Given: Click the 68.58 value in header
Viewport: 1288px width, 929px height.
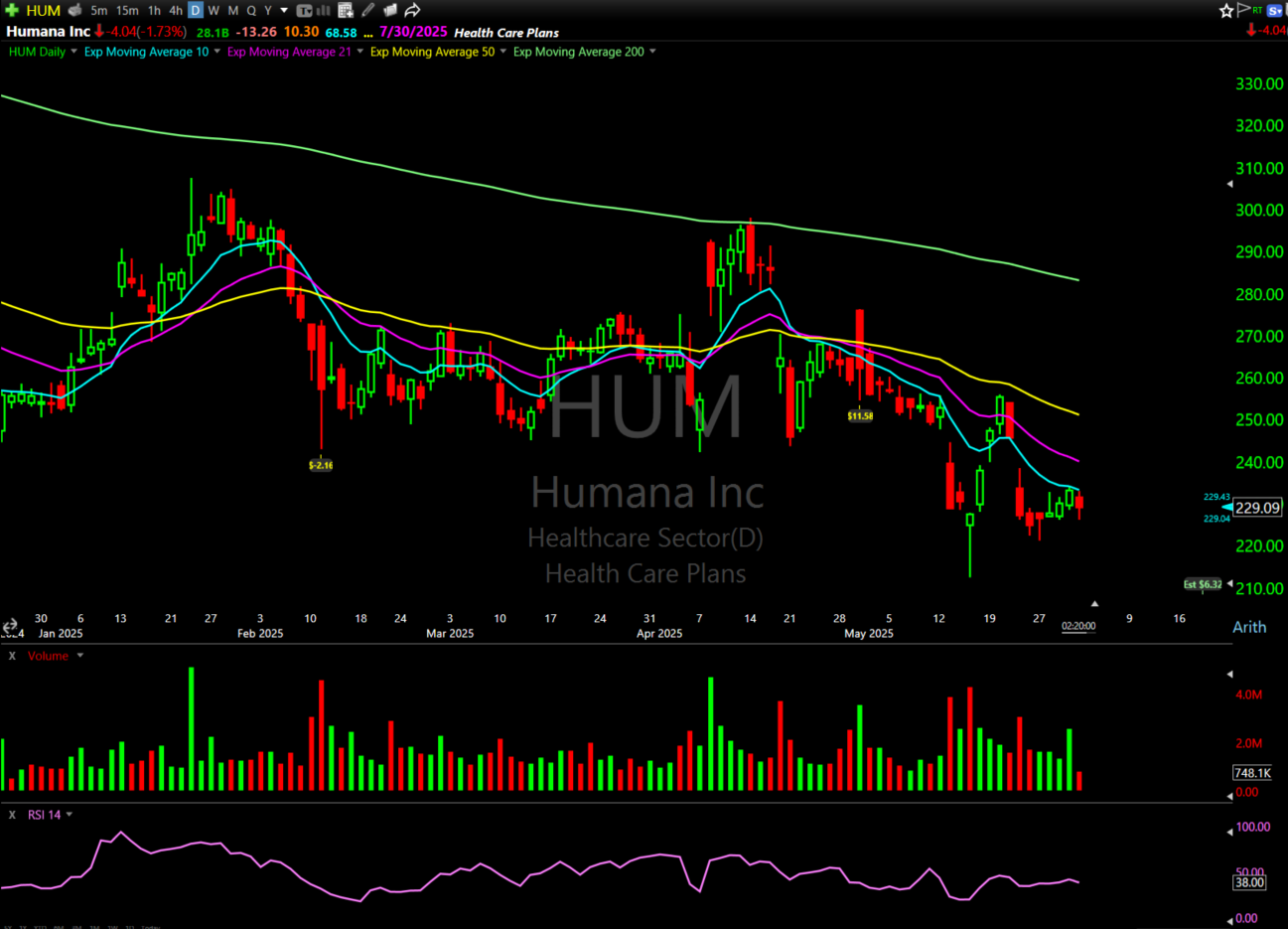Looking at the screenshot, I should point(341,32).
